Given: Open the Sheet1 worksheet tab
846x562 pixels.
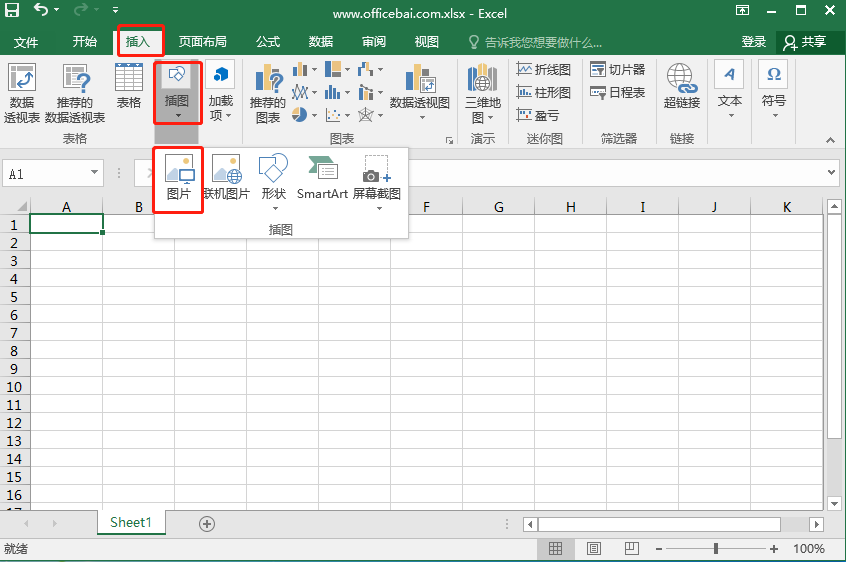Looking at the screenshot, I should [131, 522].
